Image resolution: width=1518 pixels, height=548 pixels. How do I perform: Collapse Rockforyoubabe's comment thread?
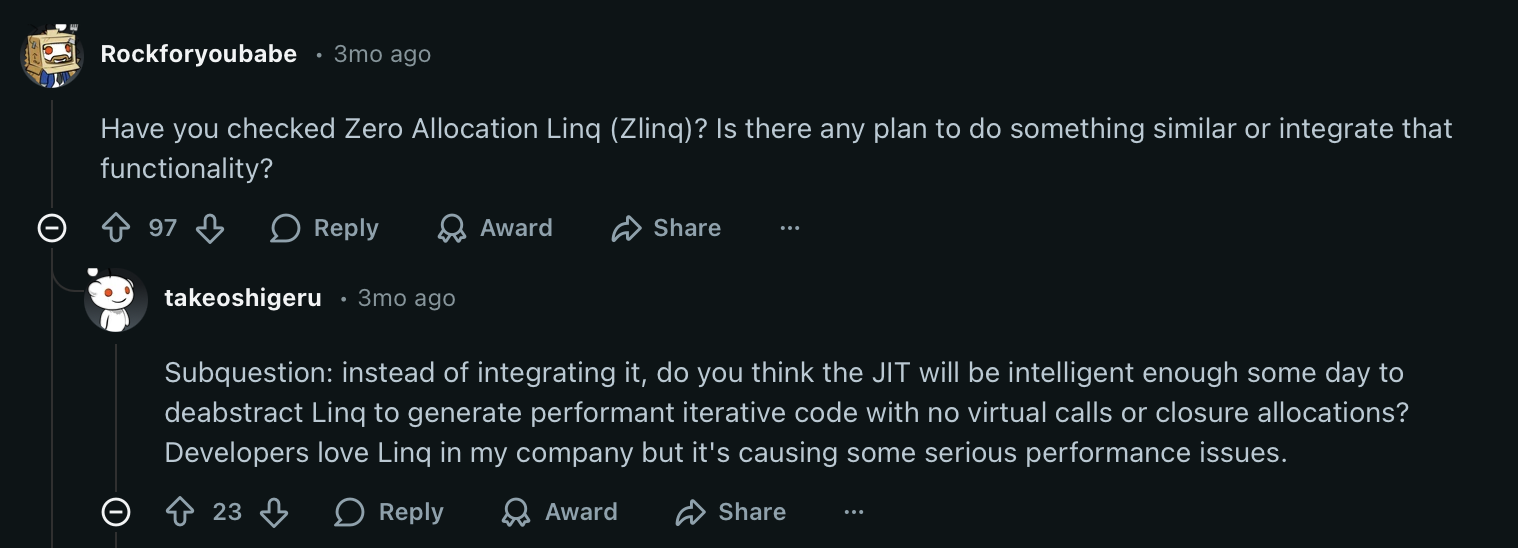[51, 229]
